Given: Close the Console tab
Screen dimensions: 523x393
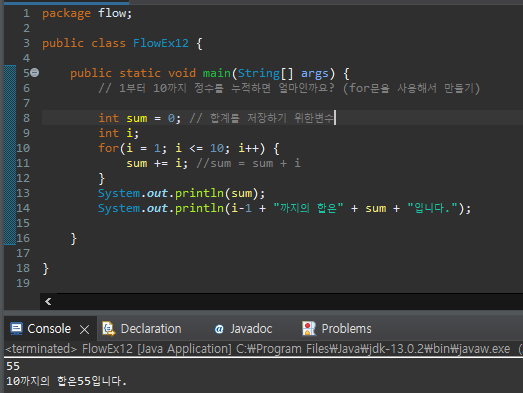Looking at the screenshot, I should click(85, 330).
